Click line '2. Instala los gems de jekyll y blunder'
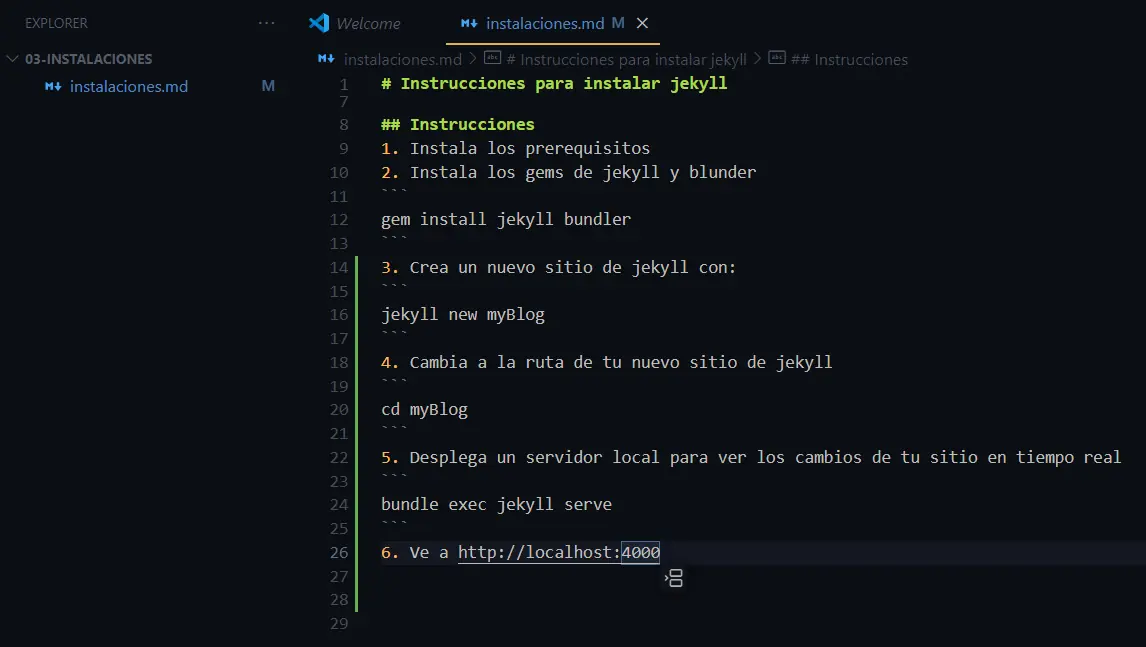Image resolution: width=1146 pixels, height=647 pixels. 569,173
